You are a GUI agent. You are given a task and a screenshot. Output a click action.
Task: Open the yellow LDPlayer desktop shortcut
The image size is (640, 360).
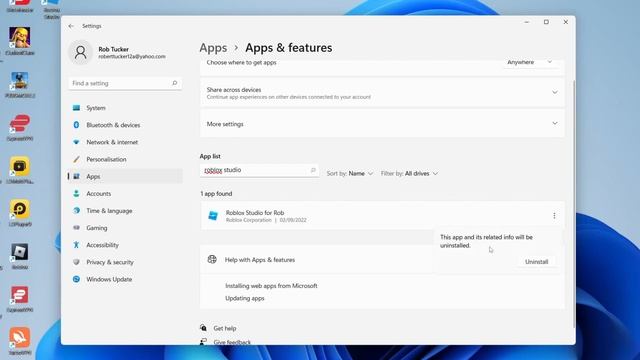[x=20, y=212]
